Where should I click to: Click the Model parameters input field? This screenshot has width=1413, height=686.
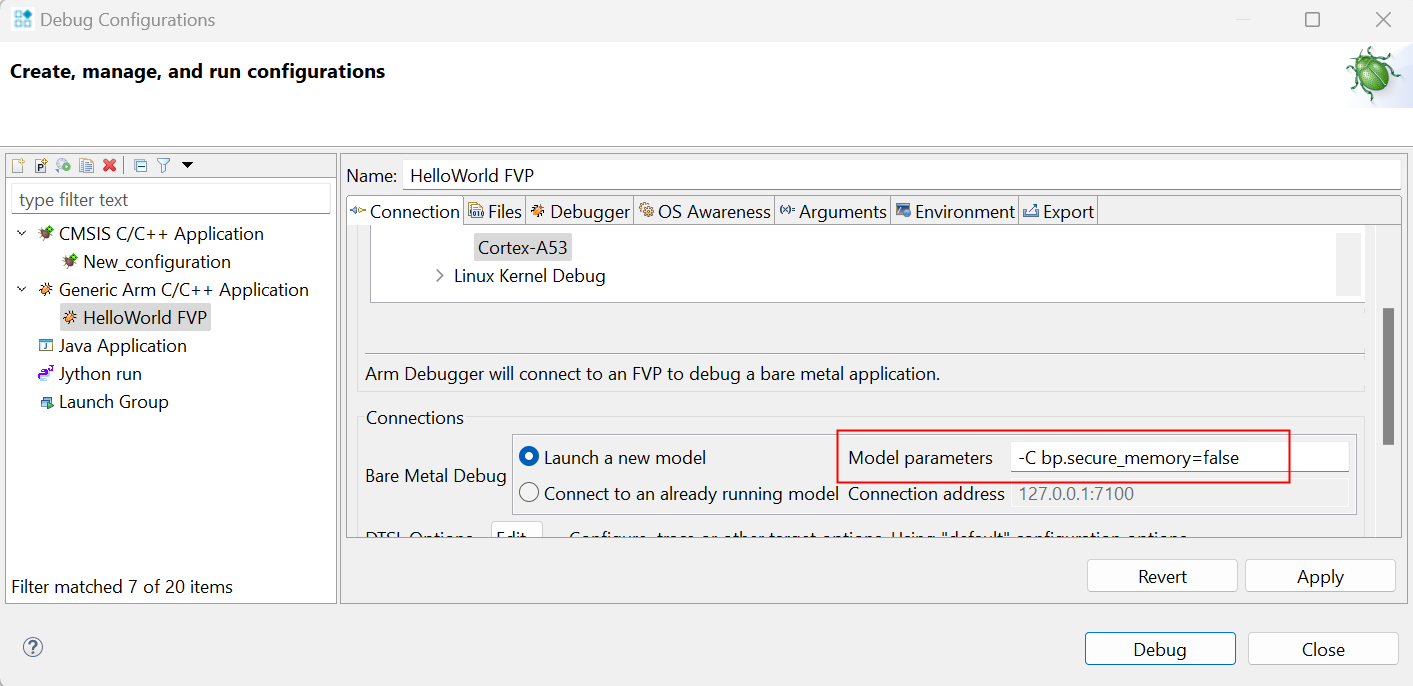1179,458
